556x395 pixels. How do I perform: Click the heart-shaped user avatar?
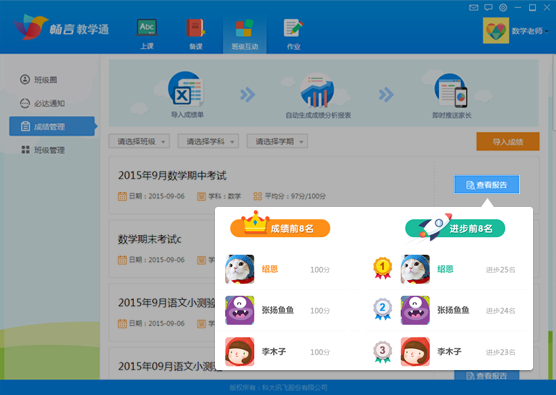(496, 30)
